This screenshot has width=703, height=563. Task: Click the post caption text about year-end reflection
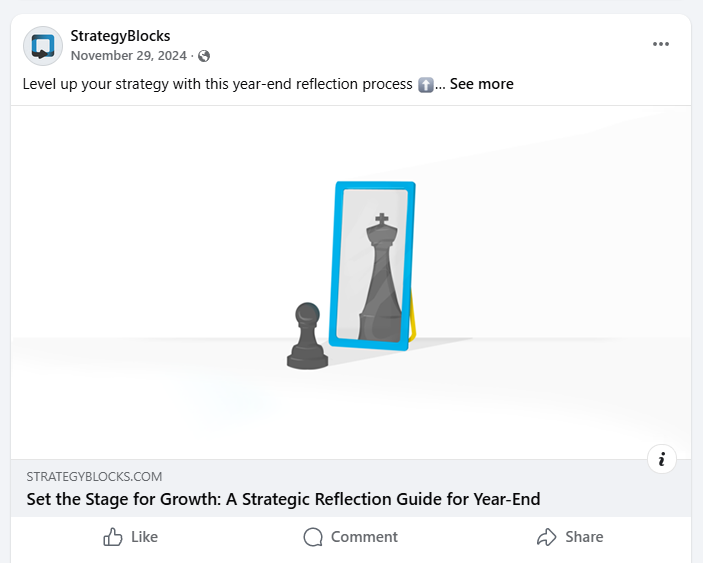(x=217, y=84)
